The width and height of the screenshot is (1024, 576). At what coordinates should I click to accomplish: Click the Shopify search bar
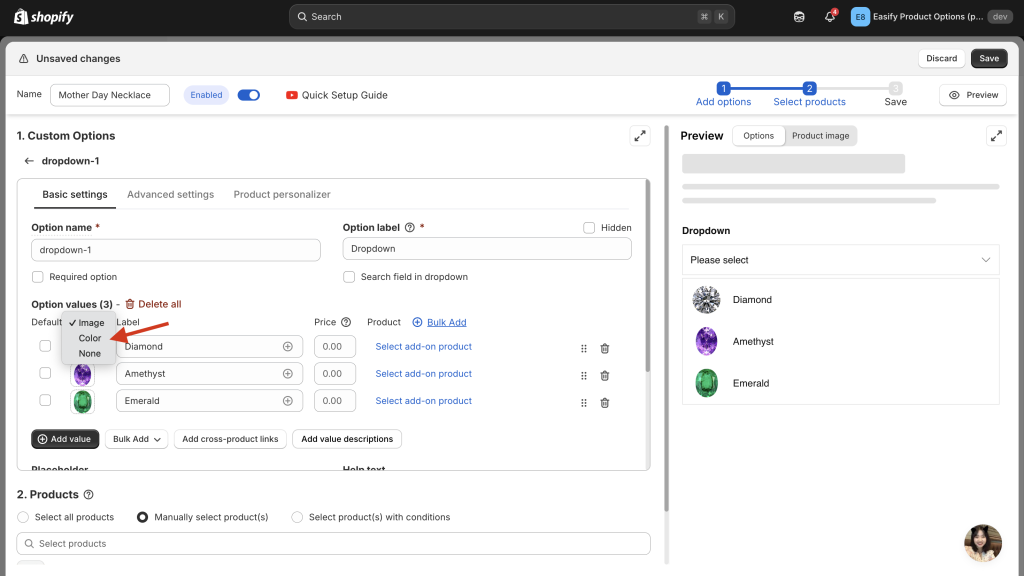[511, 17]
